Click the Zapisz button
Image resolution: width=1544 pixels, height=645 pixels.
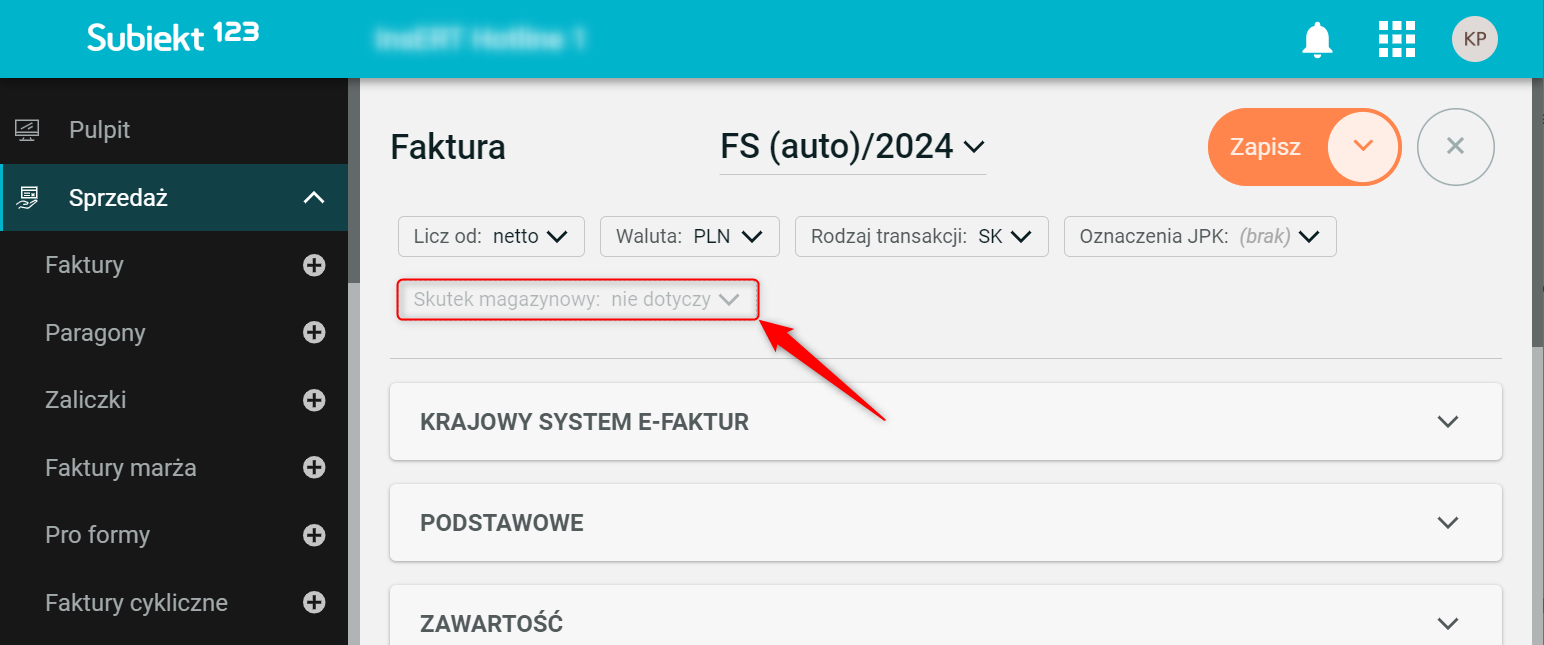click(x=1266, y=147)
